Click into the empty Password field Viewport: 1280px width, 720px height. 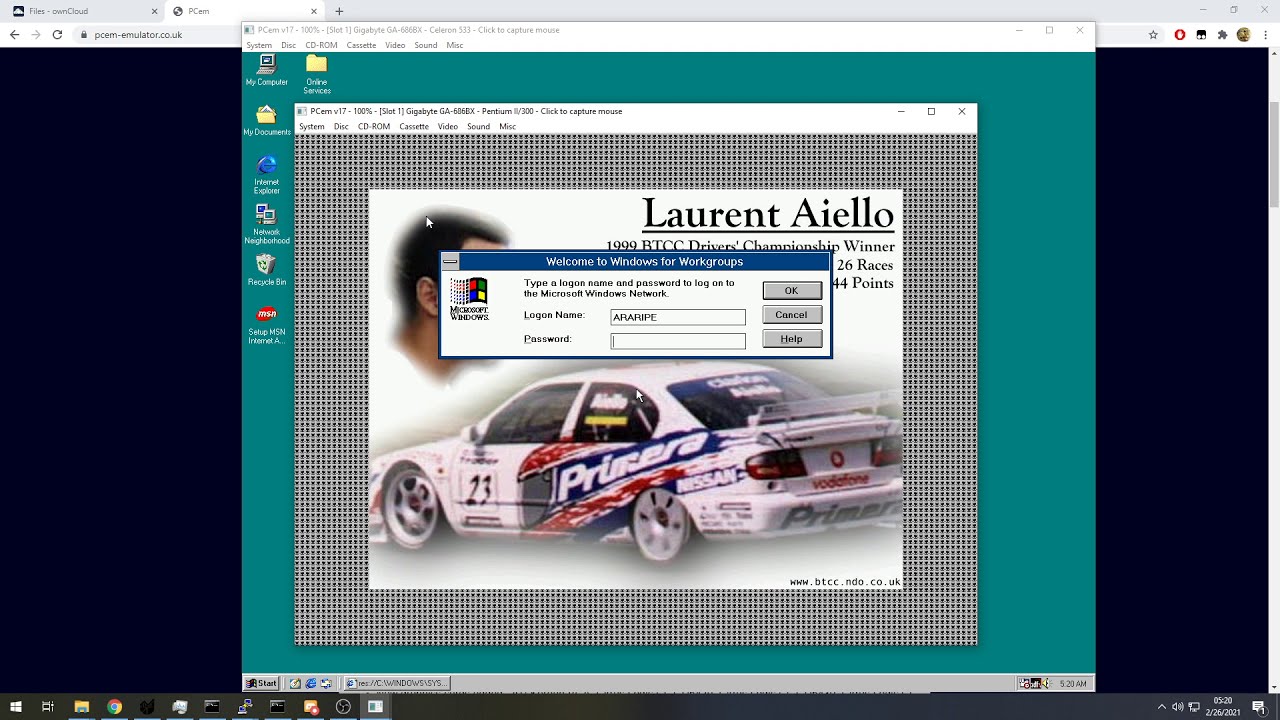coord(678,341)
